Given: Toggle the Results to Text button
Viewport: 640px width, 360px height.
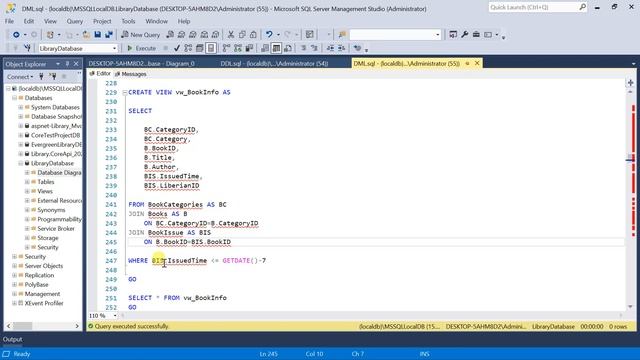Looking at the screenshot, I should pyautogui.click(x=265, y=48).
